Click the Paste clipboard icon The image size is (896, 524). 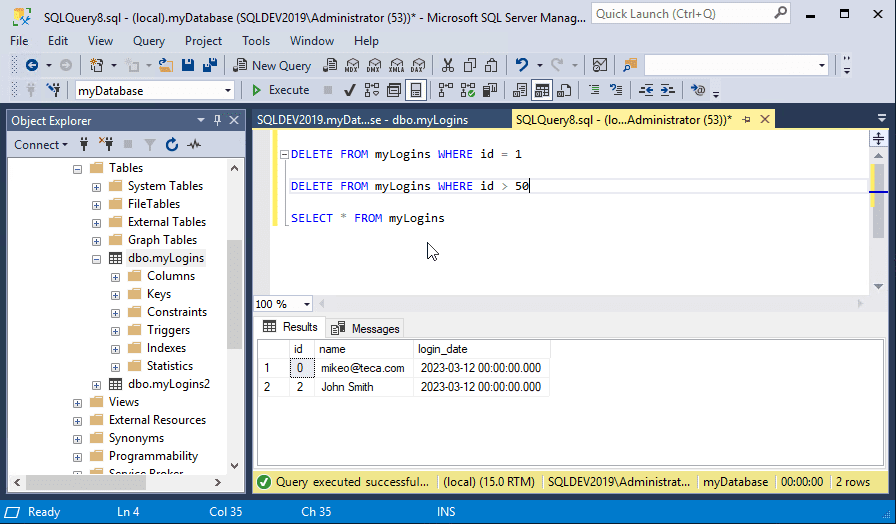click(491, 66)
